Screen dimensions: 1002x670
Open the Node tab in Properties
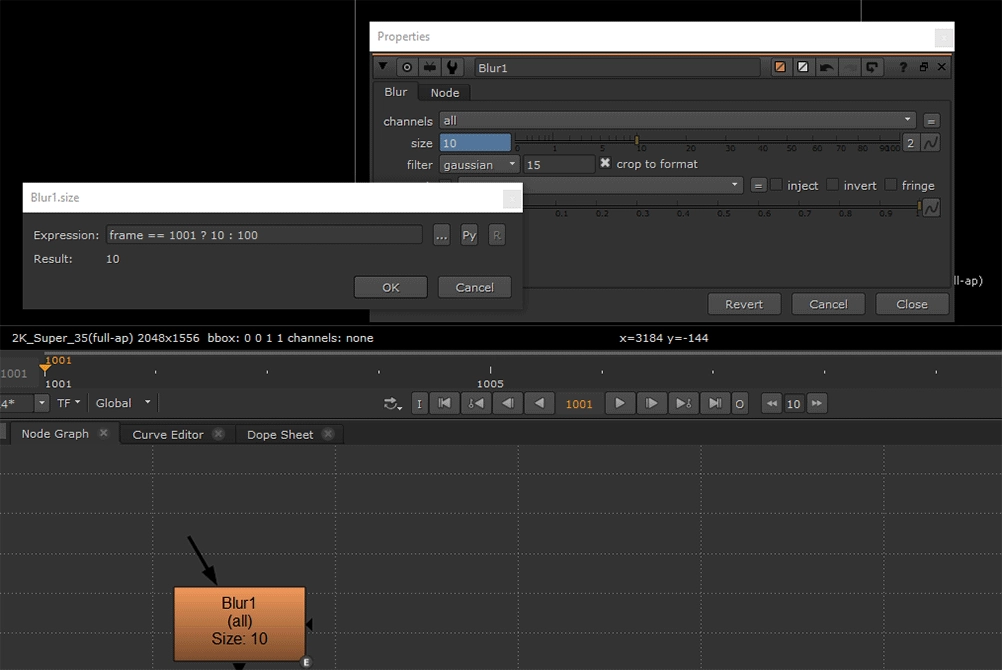pos(444,92)
